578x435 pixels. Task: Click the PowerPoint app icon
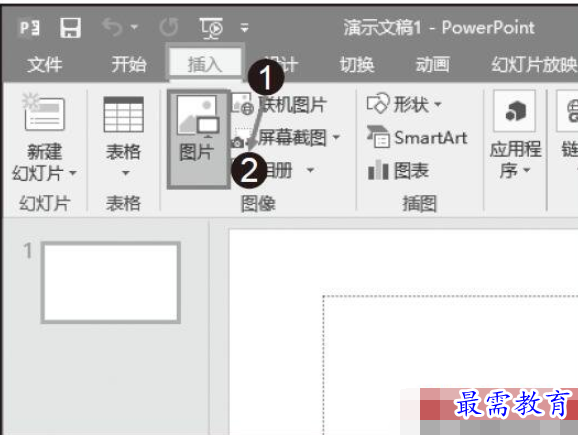click(29, 28)
